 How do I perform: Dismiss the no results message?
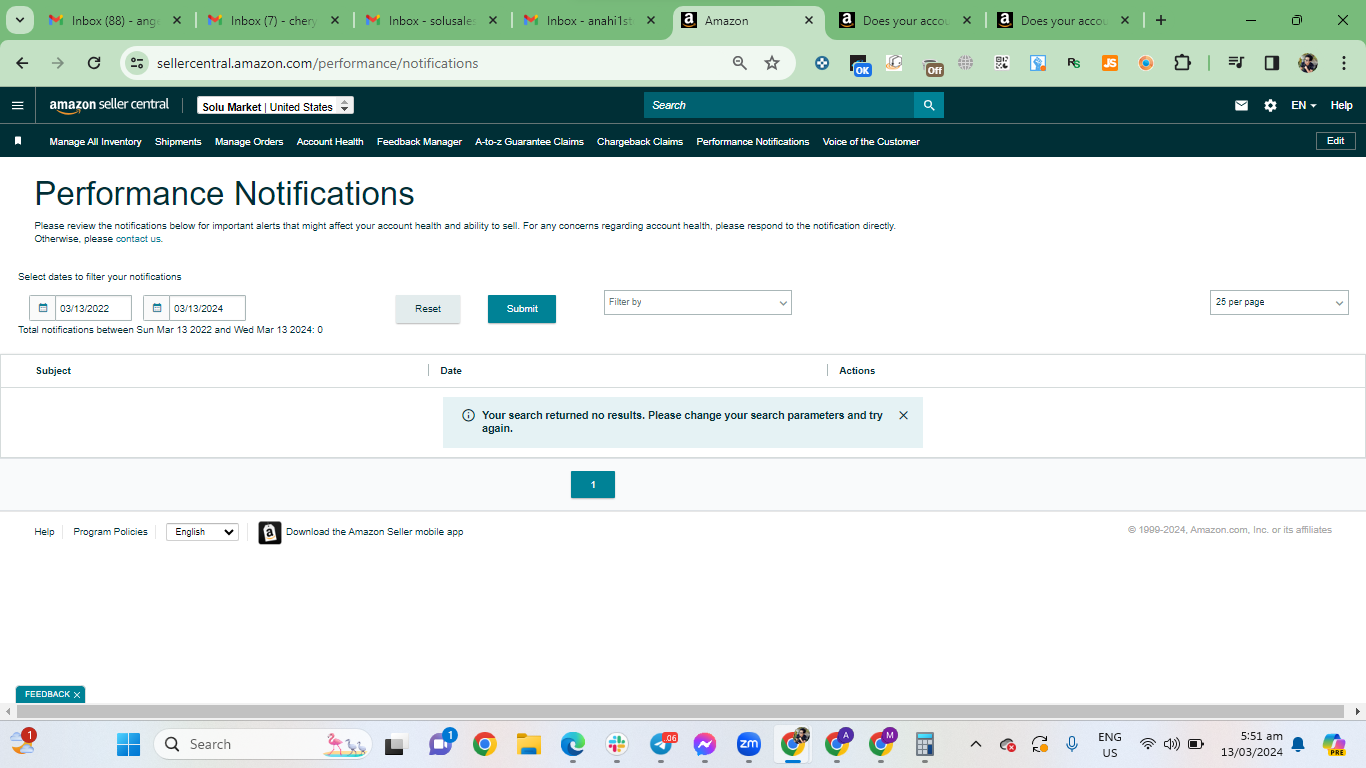click(x=903, y=415)
